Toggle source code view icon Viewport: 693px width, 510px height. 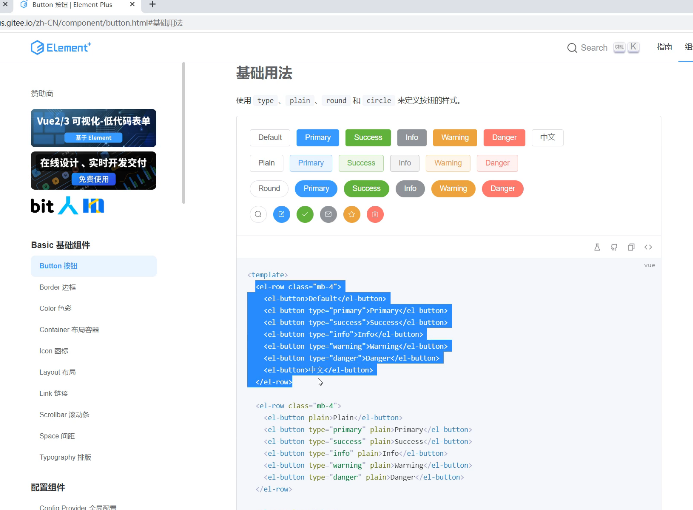tap(648, 247)
